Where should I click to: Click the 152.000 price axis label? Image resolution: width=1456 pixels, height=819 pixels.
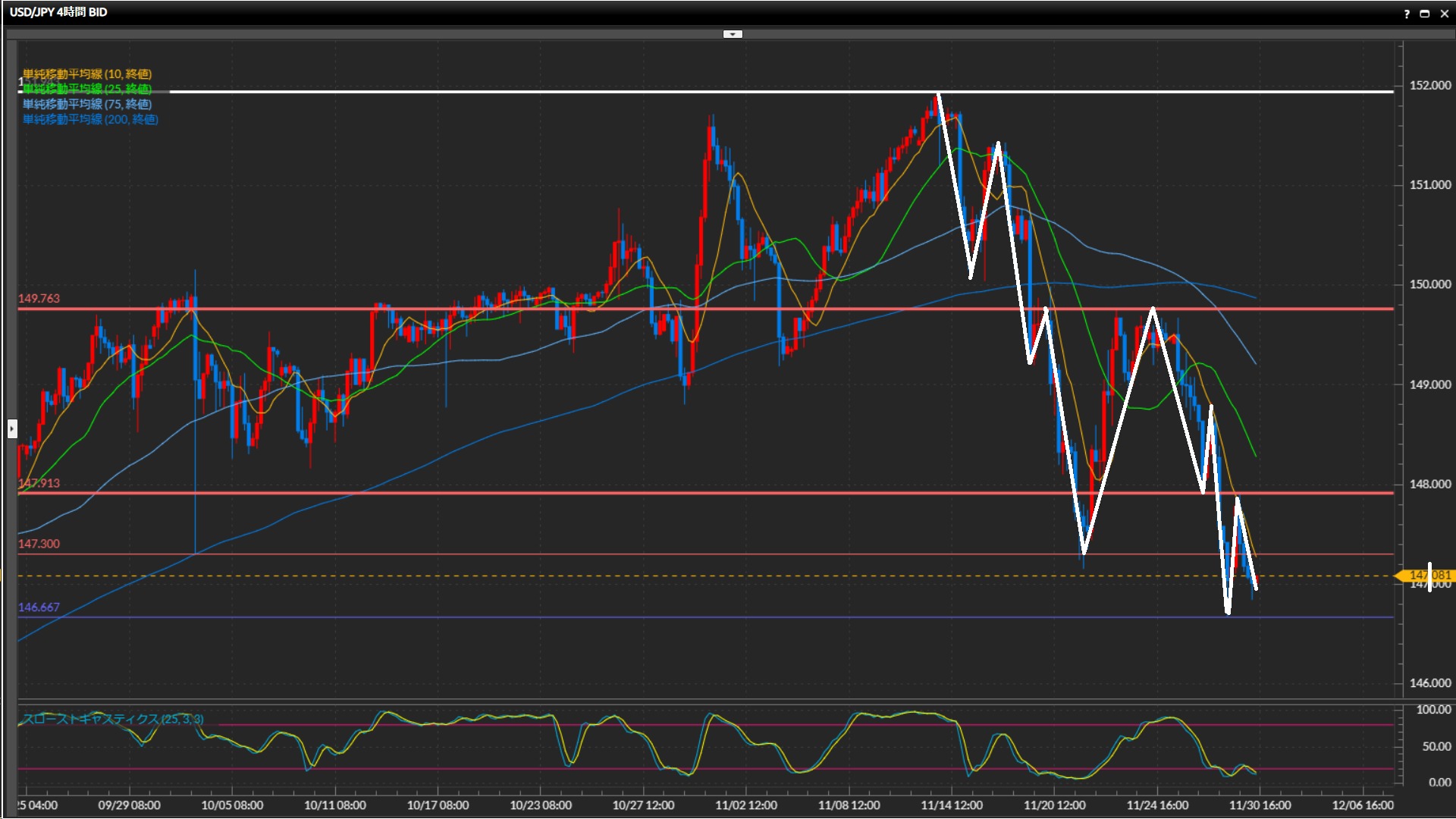pos(1429,86)
